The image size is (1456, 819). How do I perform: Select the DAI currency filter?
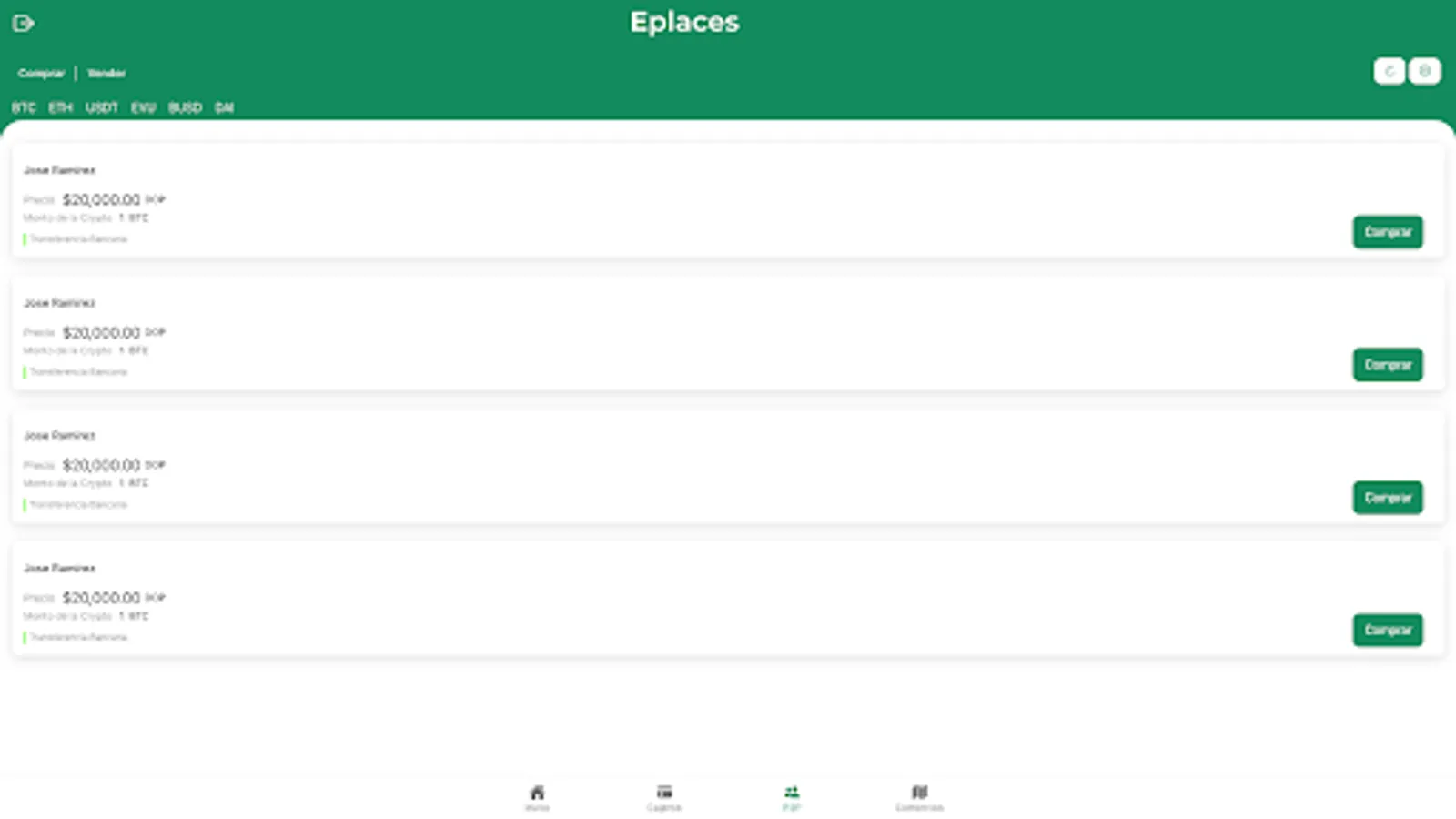224,107
